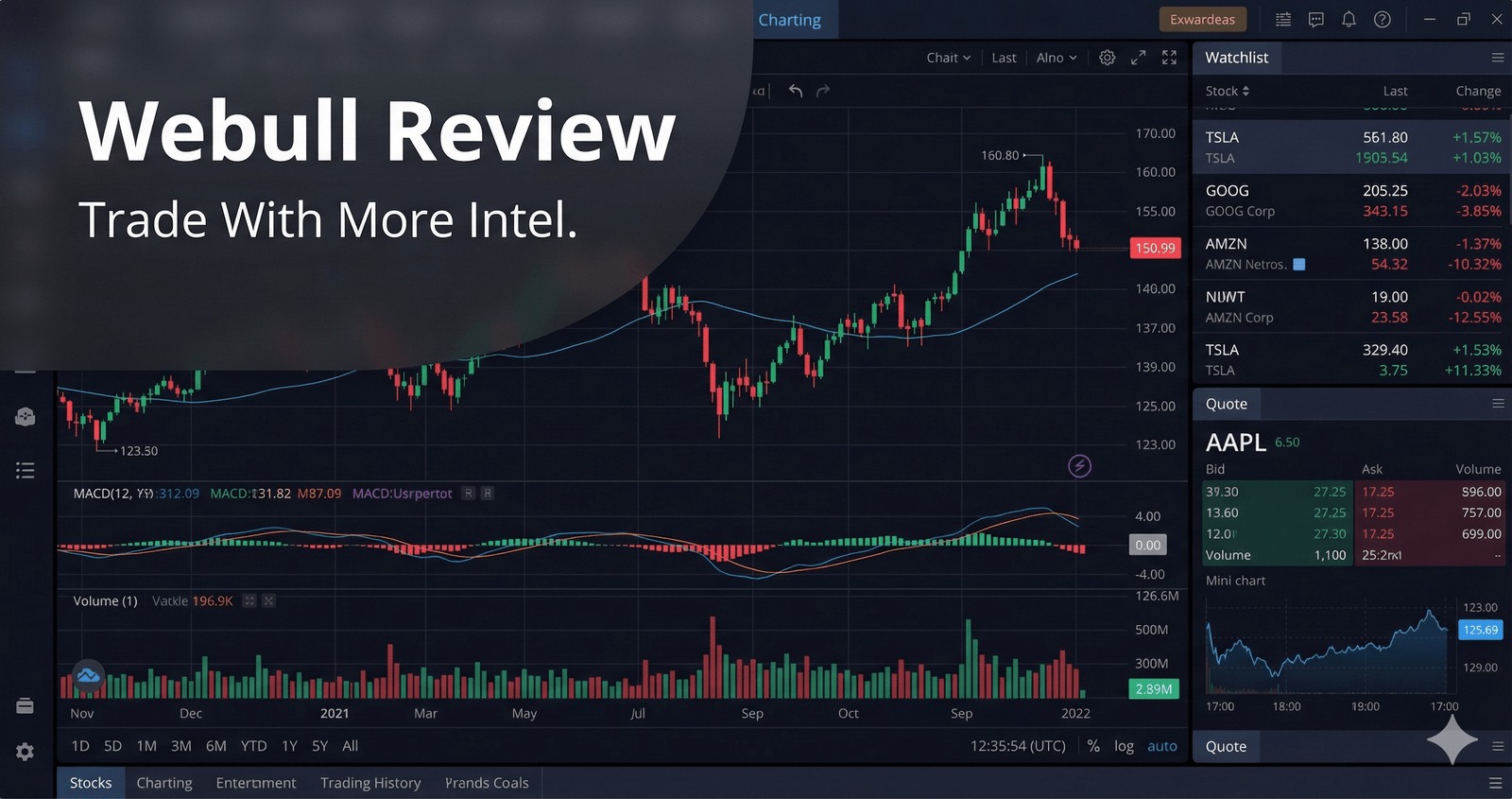This screenshot has height=799, width=1512.
Task: Expand chart with diagonal arrow icon
Action: (1139, 58)
